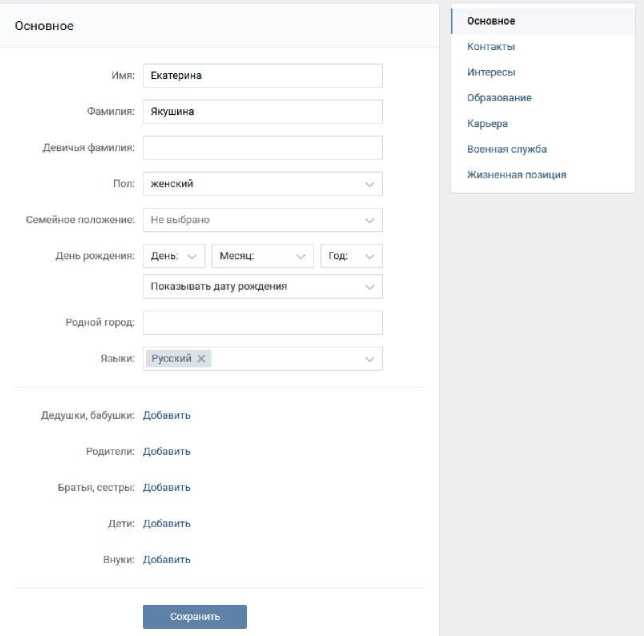Screen dimensions: 644x636
Task: Click the Языки dropdown arrow
Action: pyautogui.click(x=370, y=359)
